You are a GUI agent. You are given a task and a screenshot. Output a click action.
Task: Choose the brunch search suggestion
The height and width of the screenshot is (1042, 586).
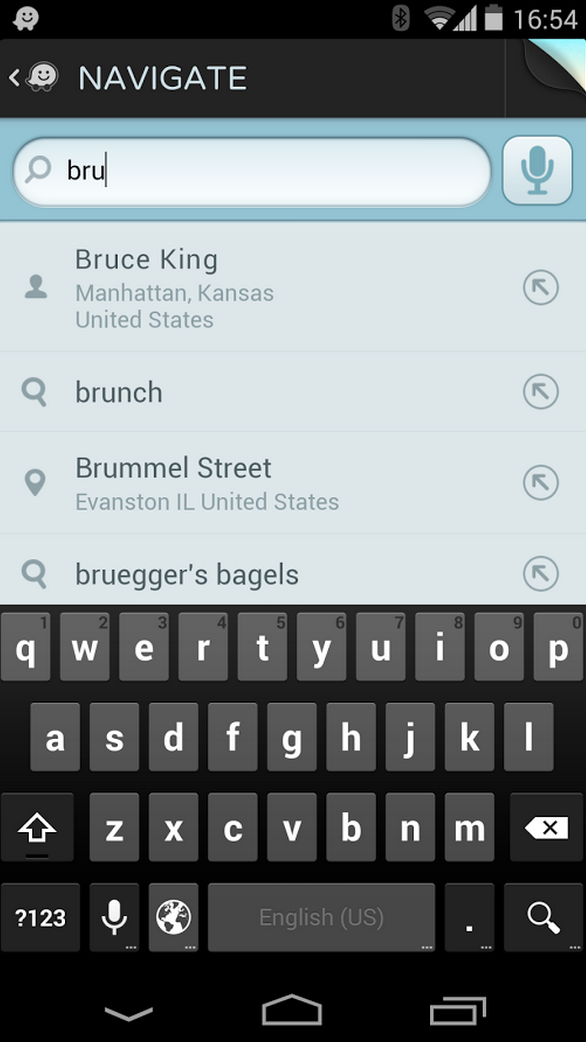click(250, 392)
